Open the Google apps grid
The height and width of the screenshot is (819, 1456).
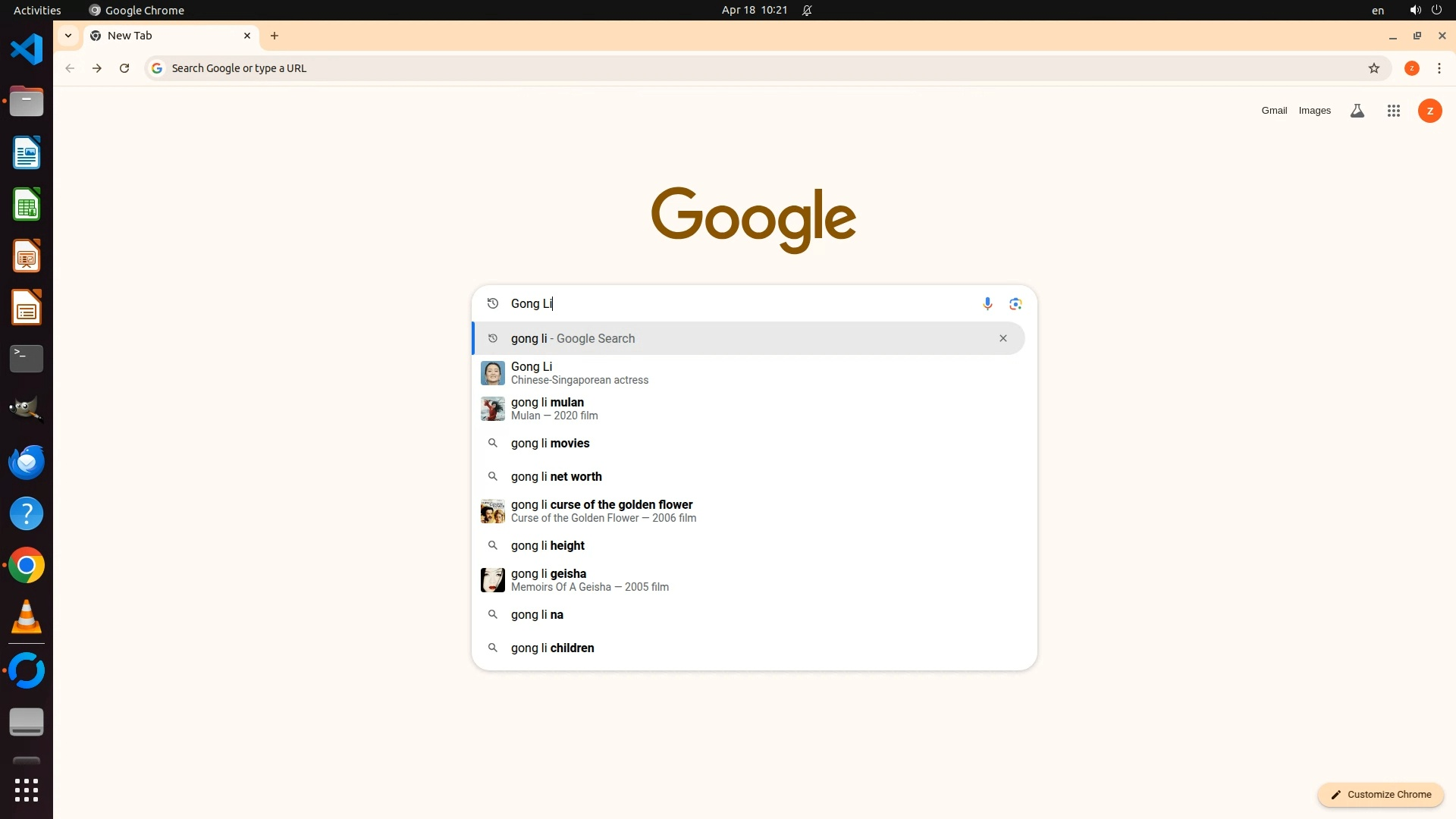[1393, 111]
